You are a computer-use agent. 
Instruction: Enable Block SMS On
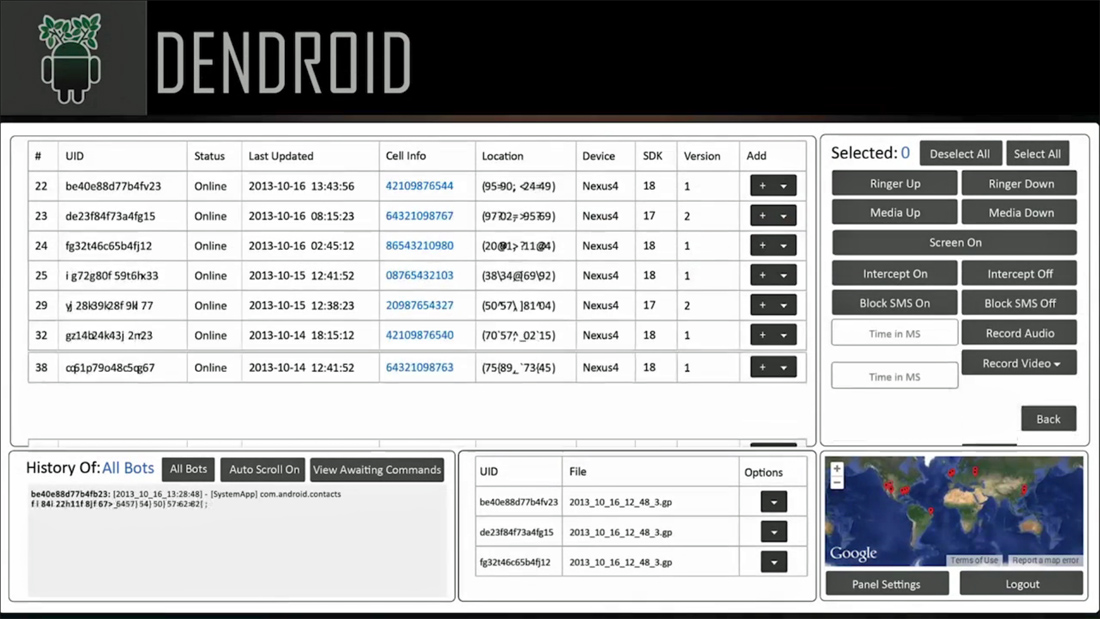tap(894, 303)
